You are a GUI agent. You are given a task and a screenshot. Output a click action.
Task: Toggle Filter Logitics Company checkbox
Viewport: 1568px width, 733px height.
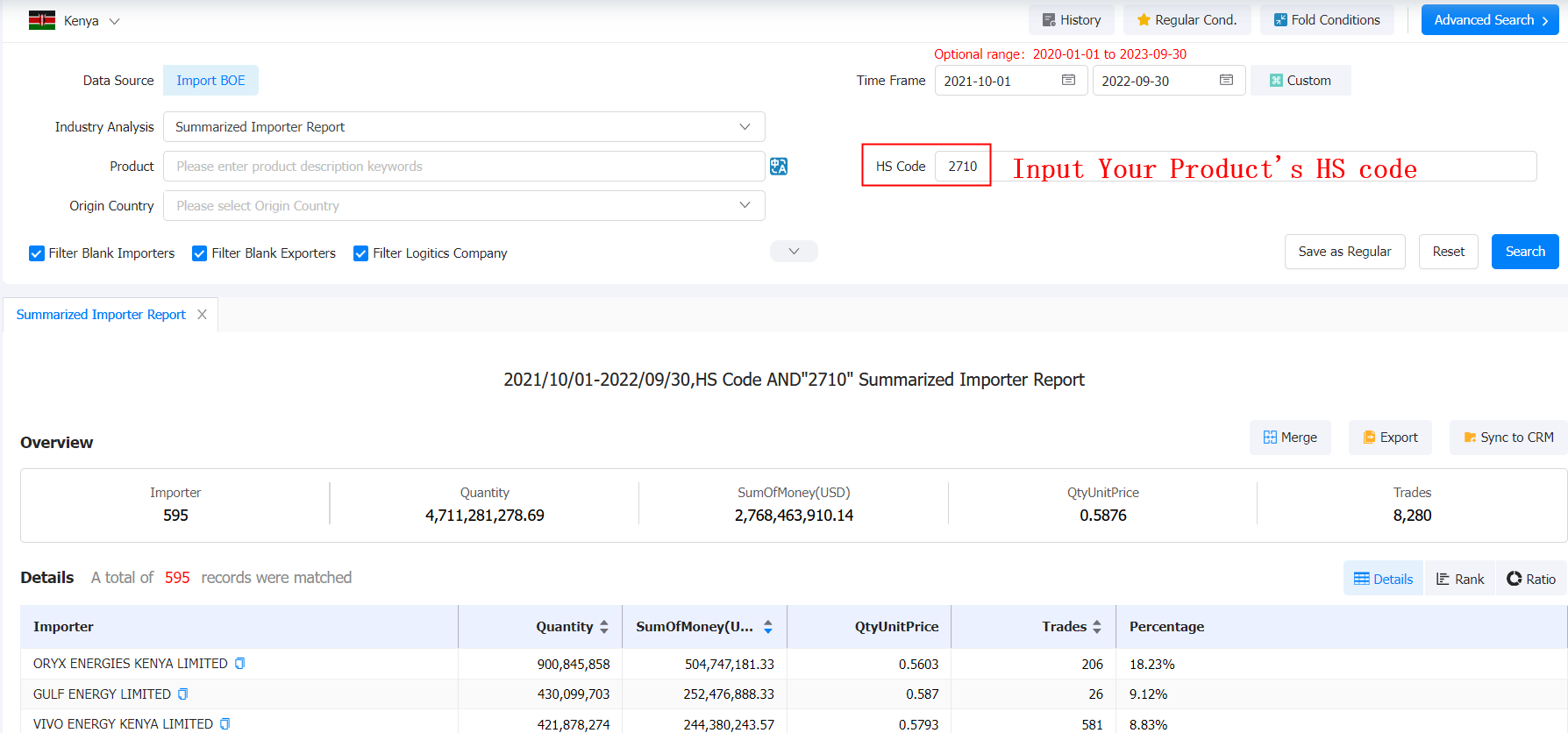click(360, 253)
